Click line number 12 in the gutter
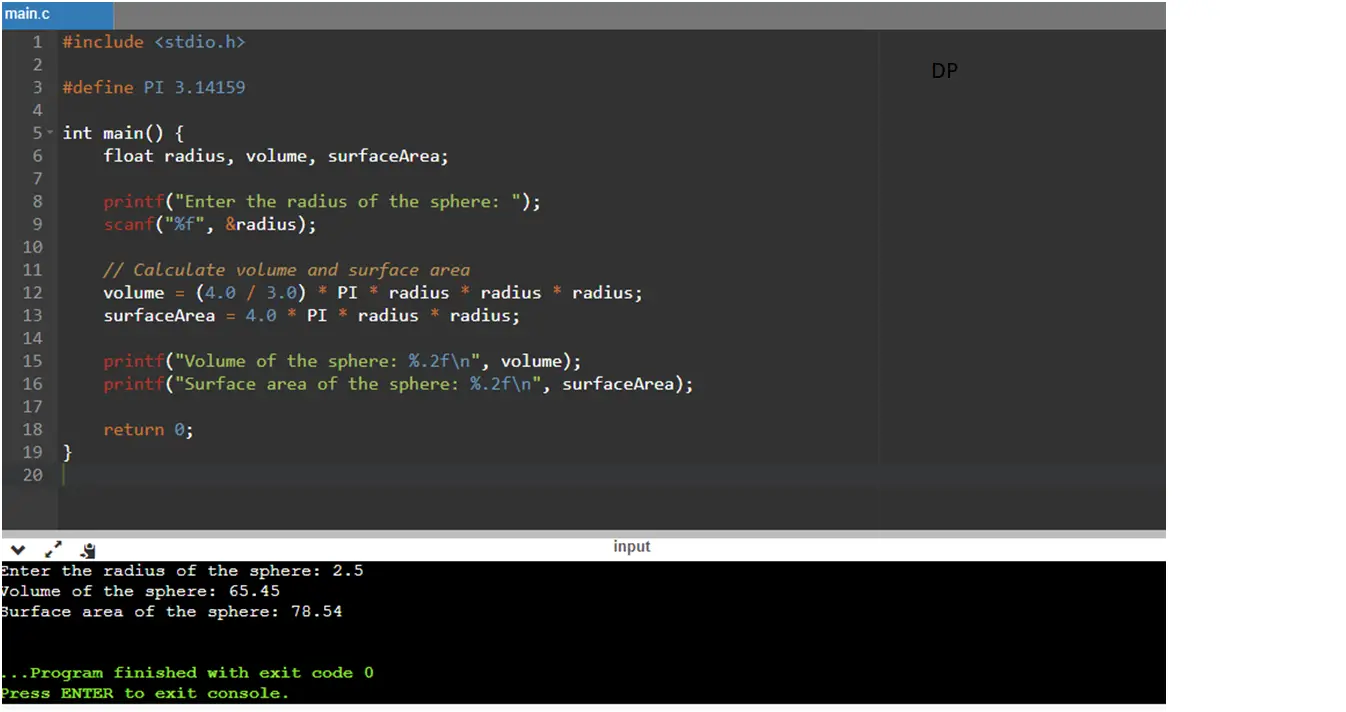Image resolution: width=1346 pixels, height=712 pixels. click(33, 293)
